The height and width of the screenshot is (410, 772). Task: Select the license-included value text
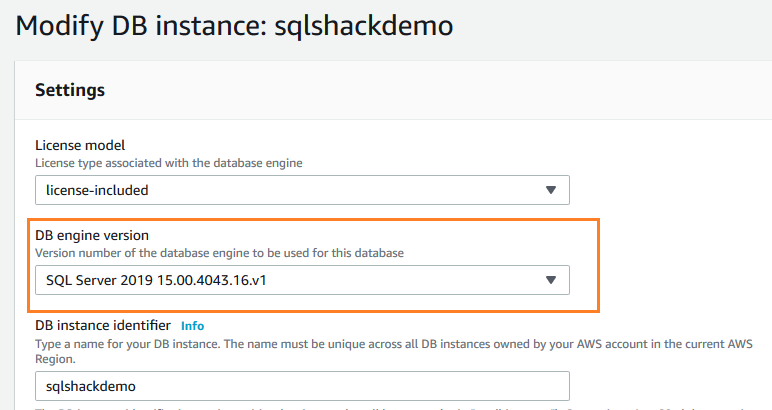point(97,190)
